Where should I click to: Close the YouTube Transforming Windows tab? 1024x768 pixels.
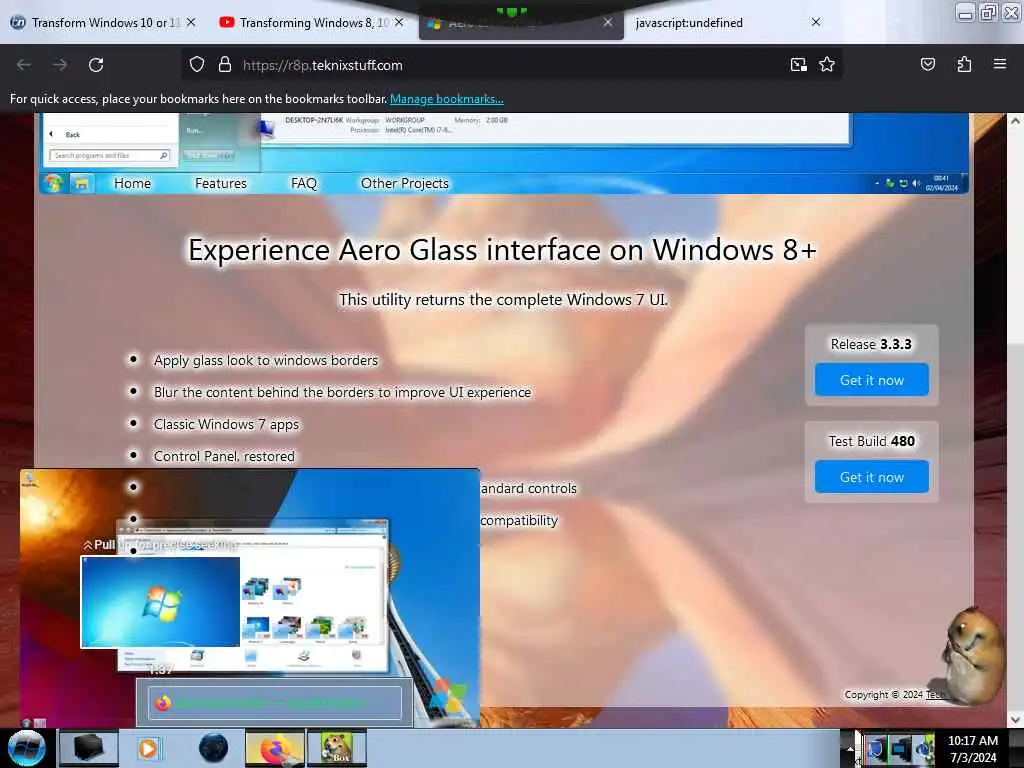point(399,22)
